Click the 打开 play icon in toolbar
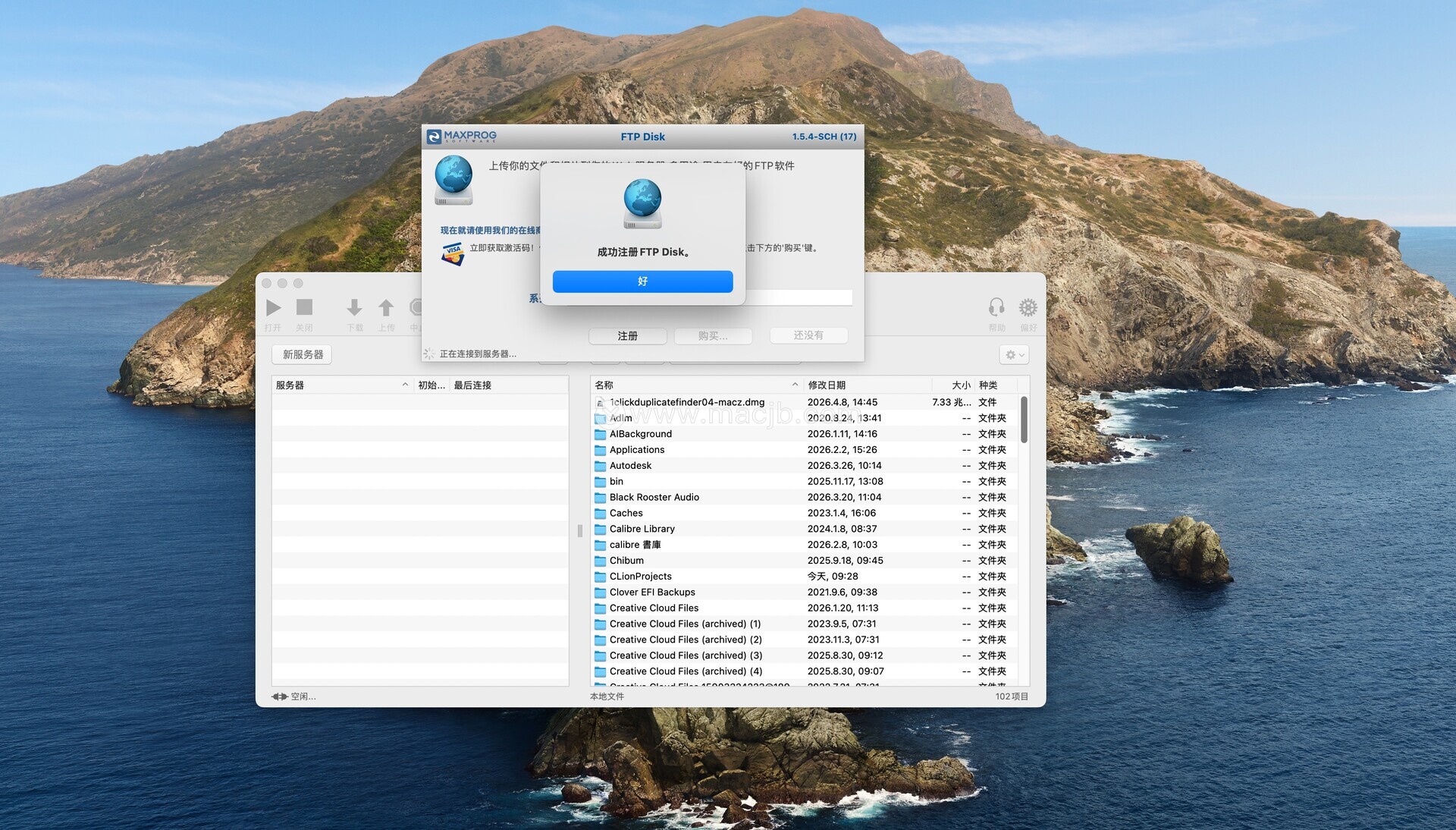Viewport: 1456px width, 830px height. [274, 307]
